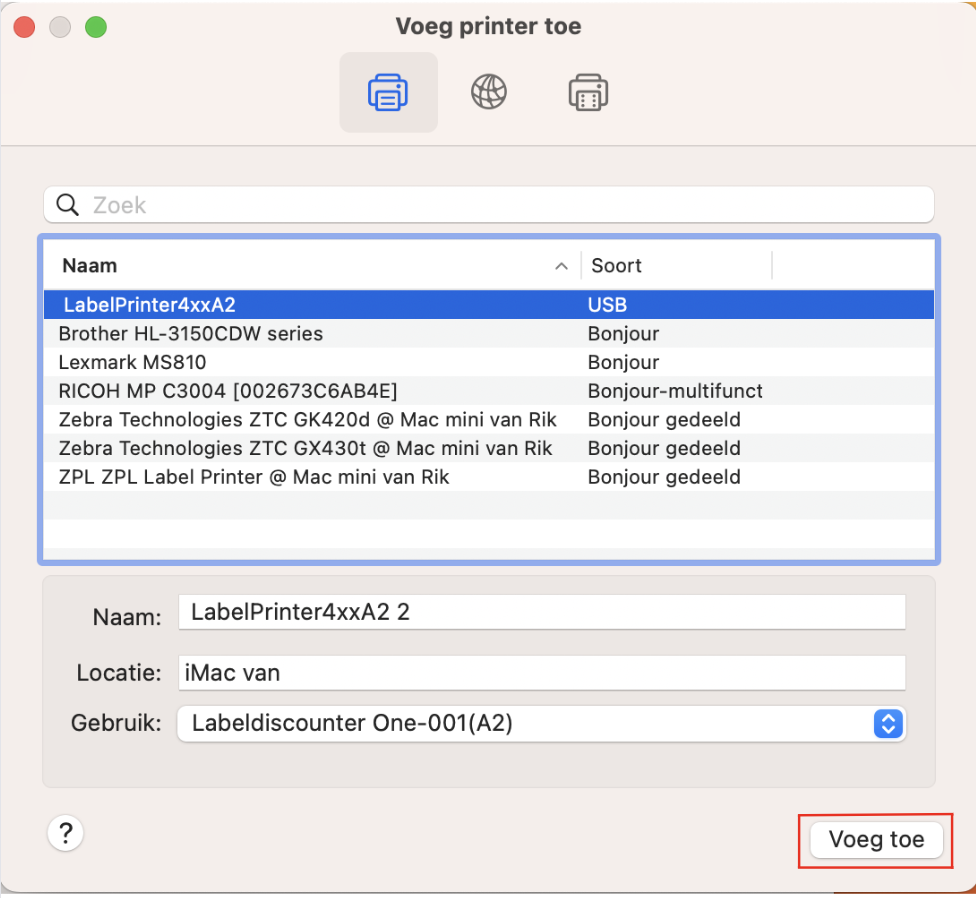
Task: Click into the Locatie text field
Action: pyautogui.click(x=542, y=673)
